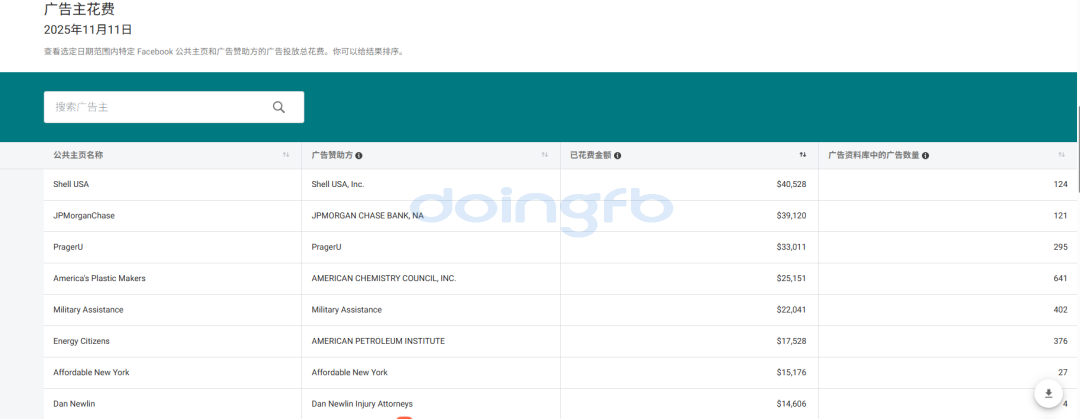
Task: Click the search magnifier icon
Action: [x=279, y=107]
